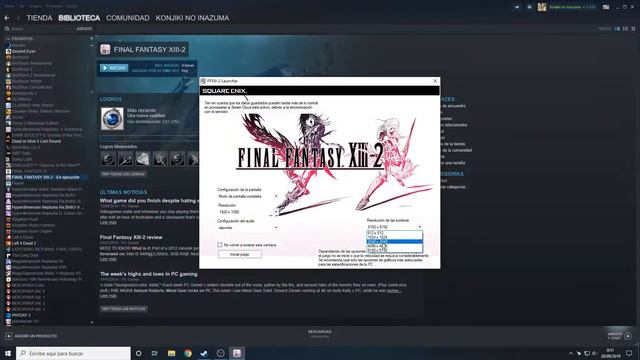Click AÑADIR UN PRODUCTO plus icon
640x360 pixels.
click(9, 336)
